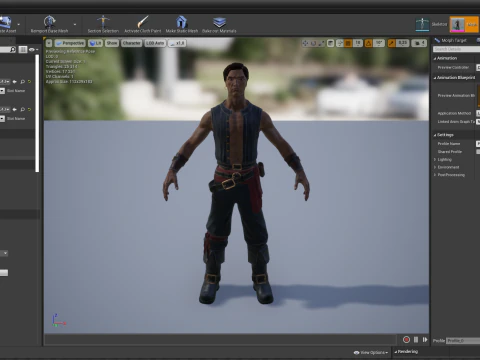Click the record animation button
Image resolution: width=480 pixels, height=360 pixels.
pyautogui.click(x=406, y=340)
